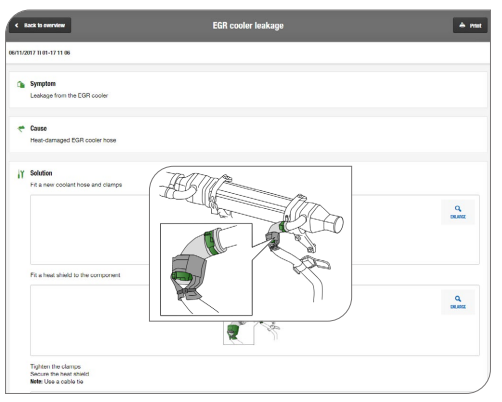
Task: Select the Solution heading
Action: tap(41, 173)
